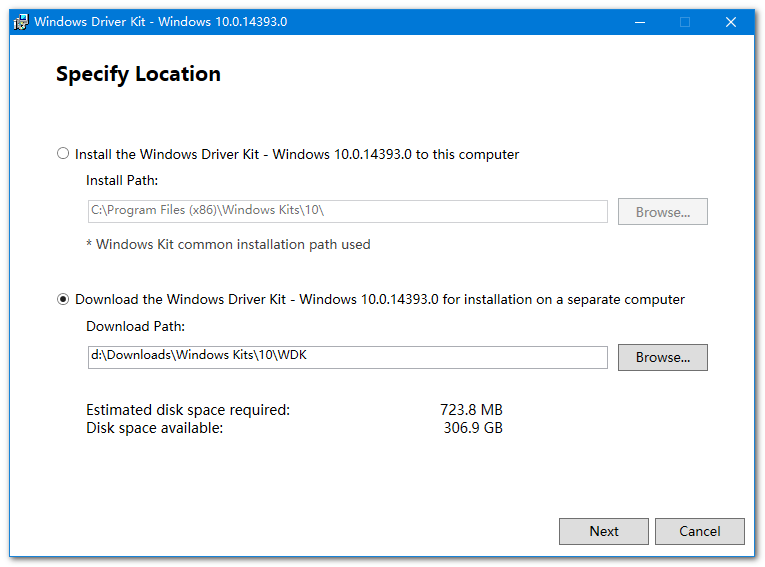Click the greyed-out maximize window icon

pos(685,22)
